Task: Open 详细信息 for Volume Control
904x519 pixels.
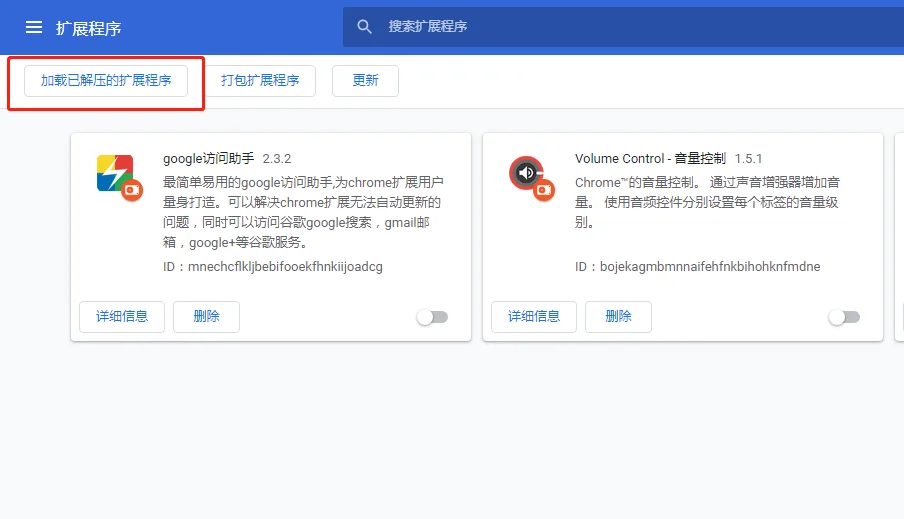Action: [x=534, y=317]
